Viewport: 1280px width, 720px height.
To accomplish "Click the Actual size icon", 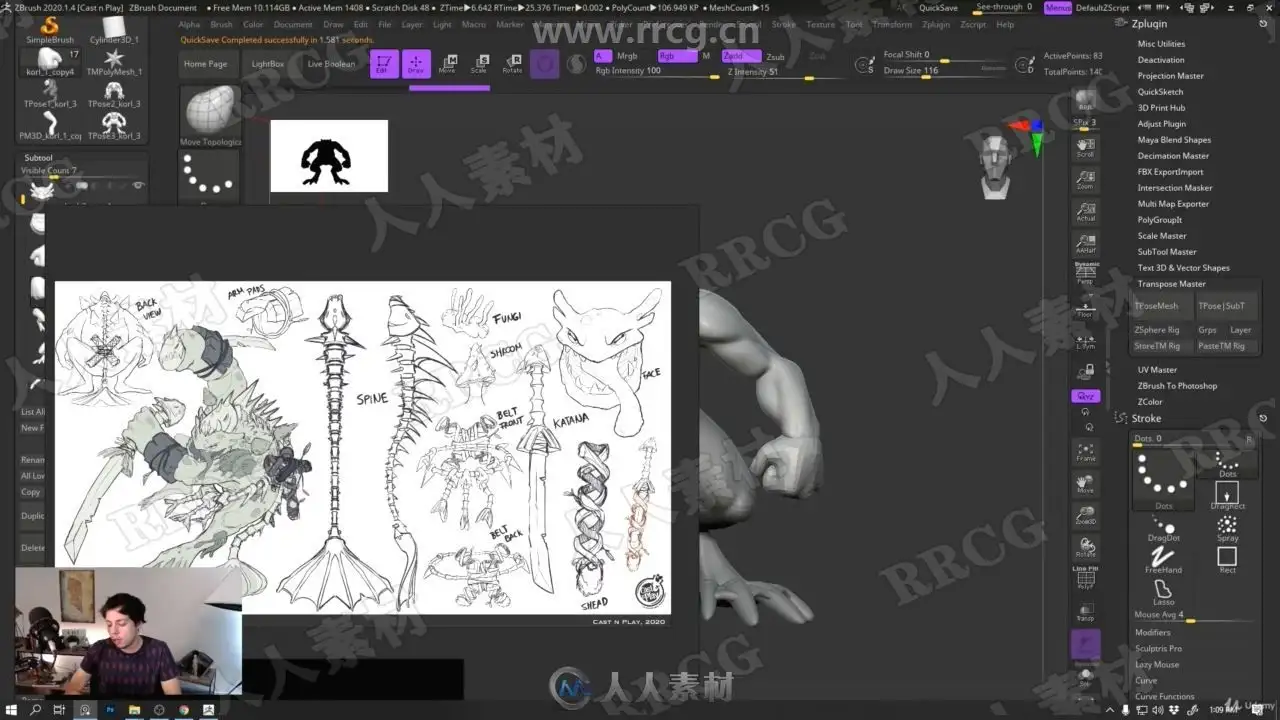I will [1085, 212].
